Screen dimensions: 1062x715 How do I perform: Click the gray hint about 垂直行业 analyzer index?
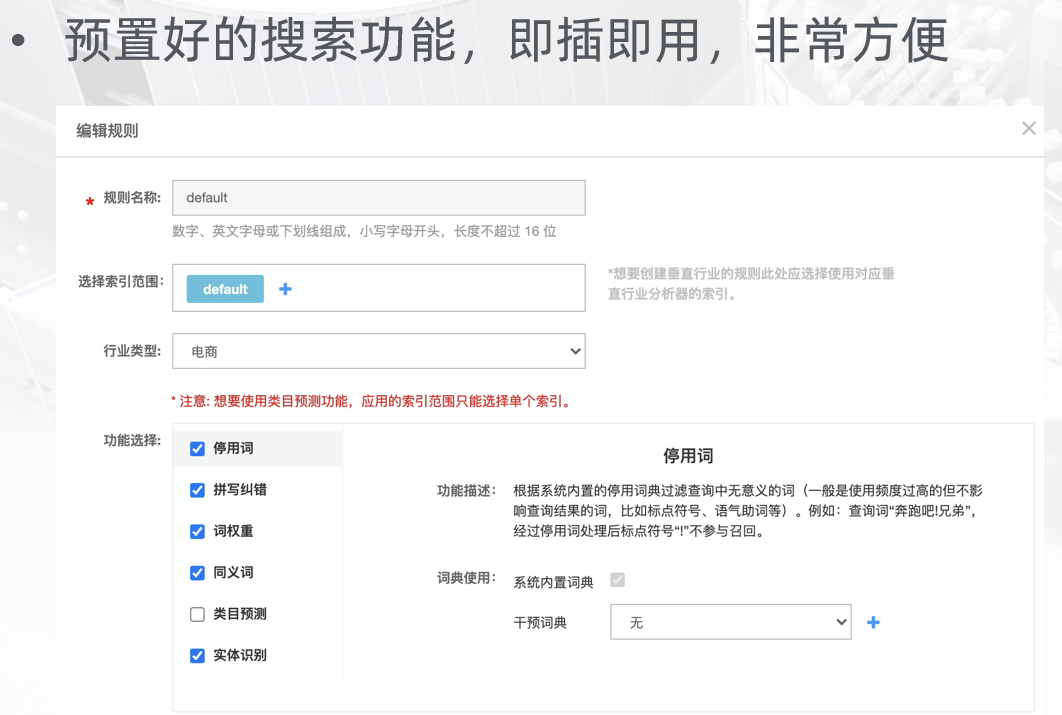(x=751, y=284)
